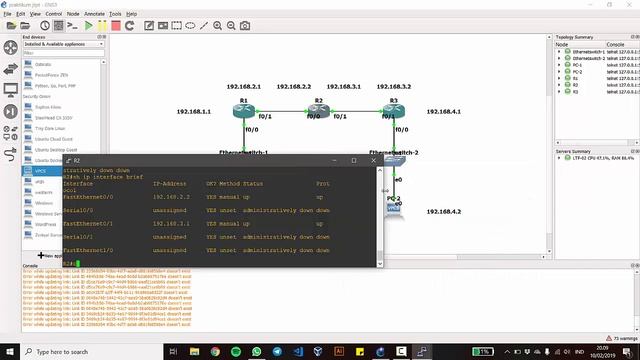This screenshot has height=360, width=640.
Task: Open WhatsApp from the taskbar
Action: click(x=257, y=351)
